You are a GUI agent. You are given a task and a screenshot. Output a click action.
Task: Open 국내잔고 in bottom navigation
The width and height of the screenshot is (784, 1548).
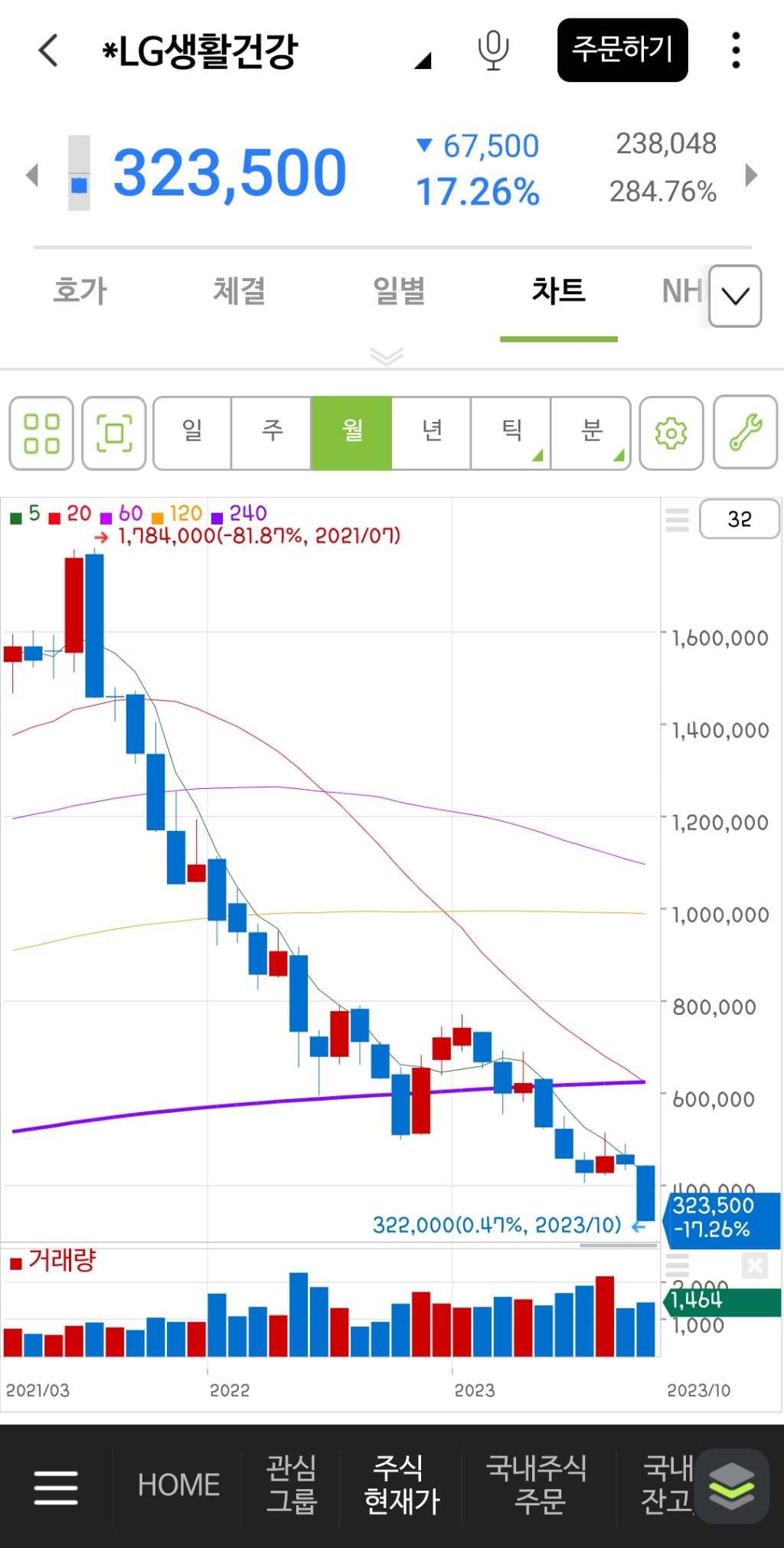667,1484
